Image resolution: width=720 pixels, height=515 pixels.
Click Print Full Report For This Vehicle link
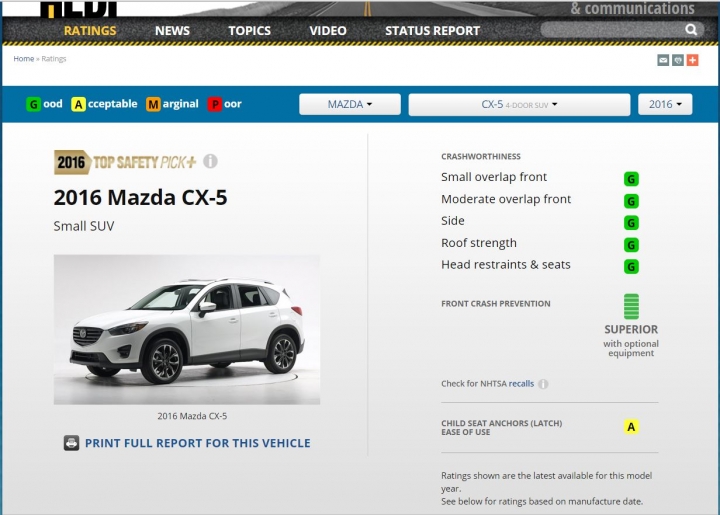197,443
